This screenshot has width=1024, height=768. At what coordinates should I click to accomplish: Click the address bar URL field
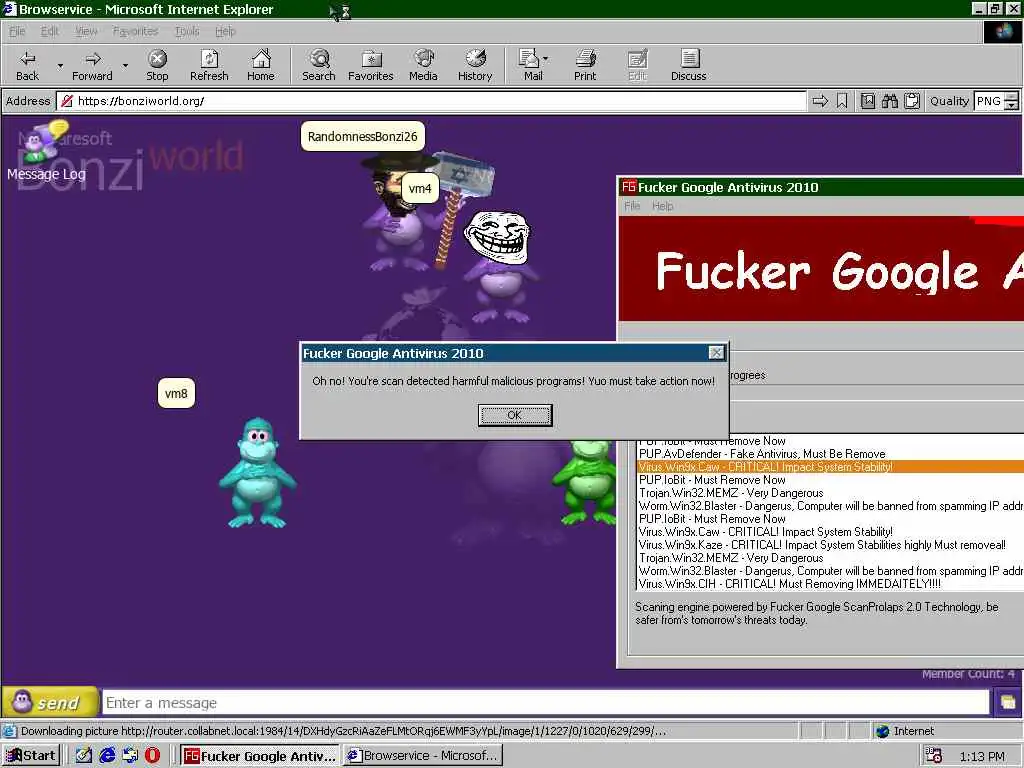(431, 101)
